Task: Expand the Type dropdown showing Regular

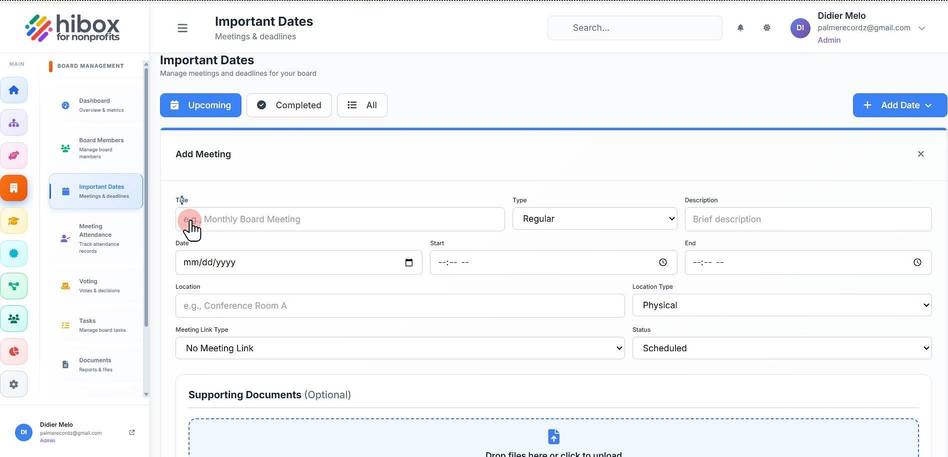Action: point(595,219)
